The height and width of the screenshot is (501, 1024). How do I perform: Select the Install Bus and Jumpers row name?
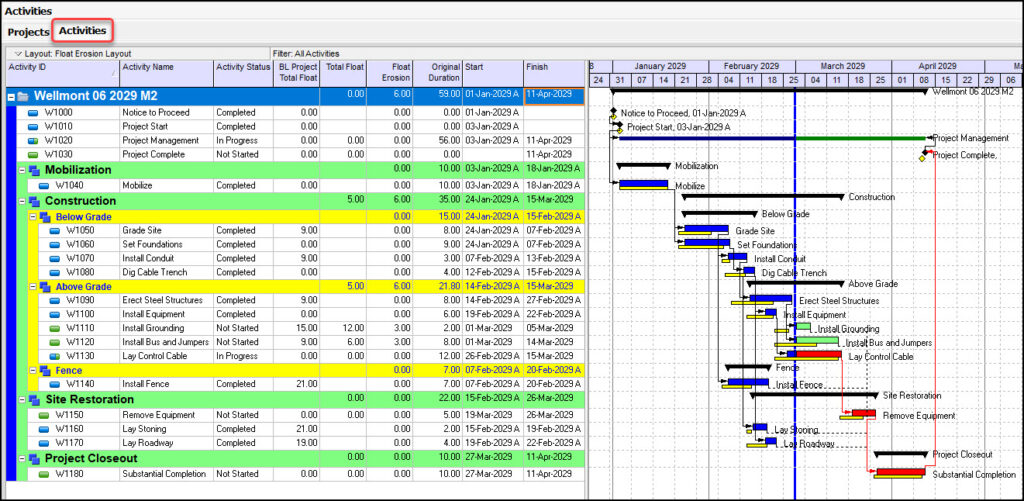click(x=165, y=342)
